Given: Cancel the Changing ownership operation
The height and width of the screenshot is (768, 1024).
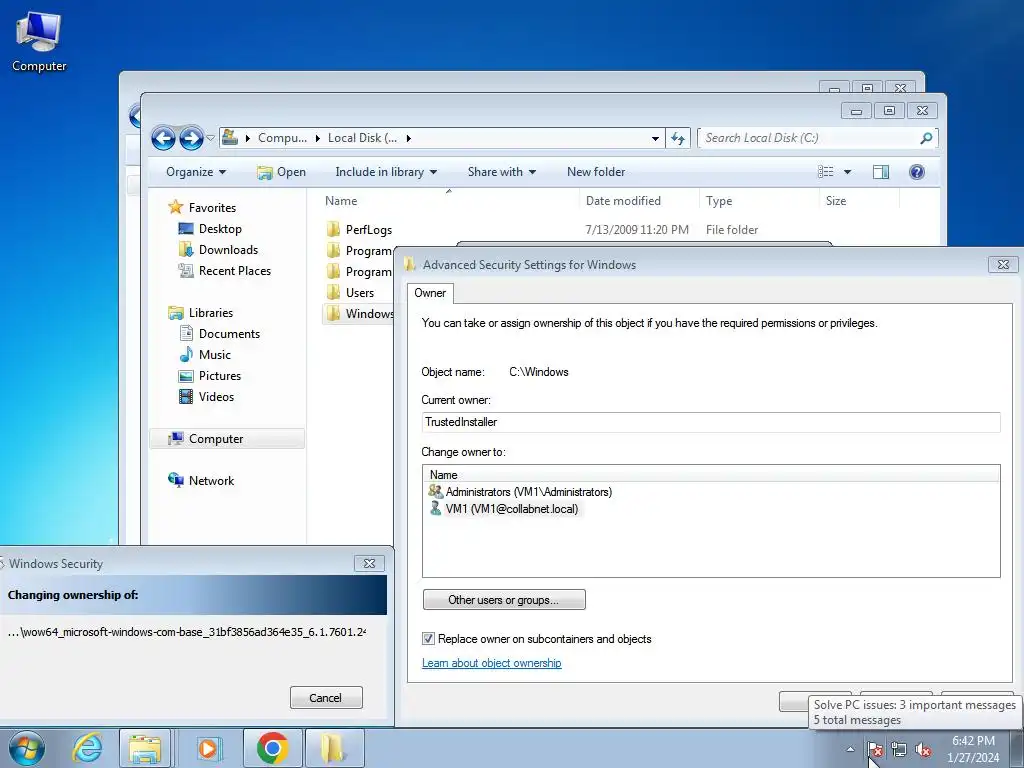Looking at the screenshot, I should pos(326,697).
